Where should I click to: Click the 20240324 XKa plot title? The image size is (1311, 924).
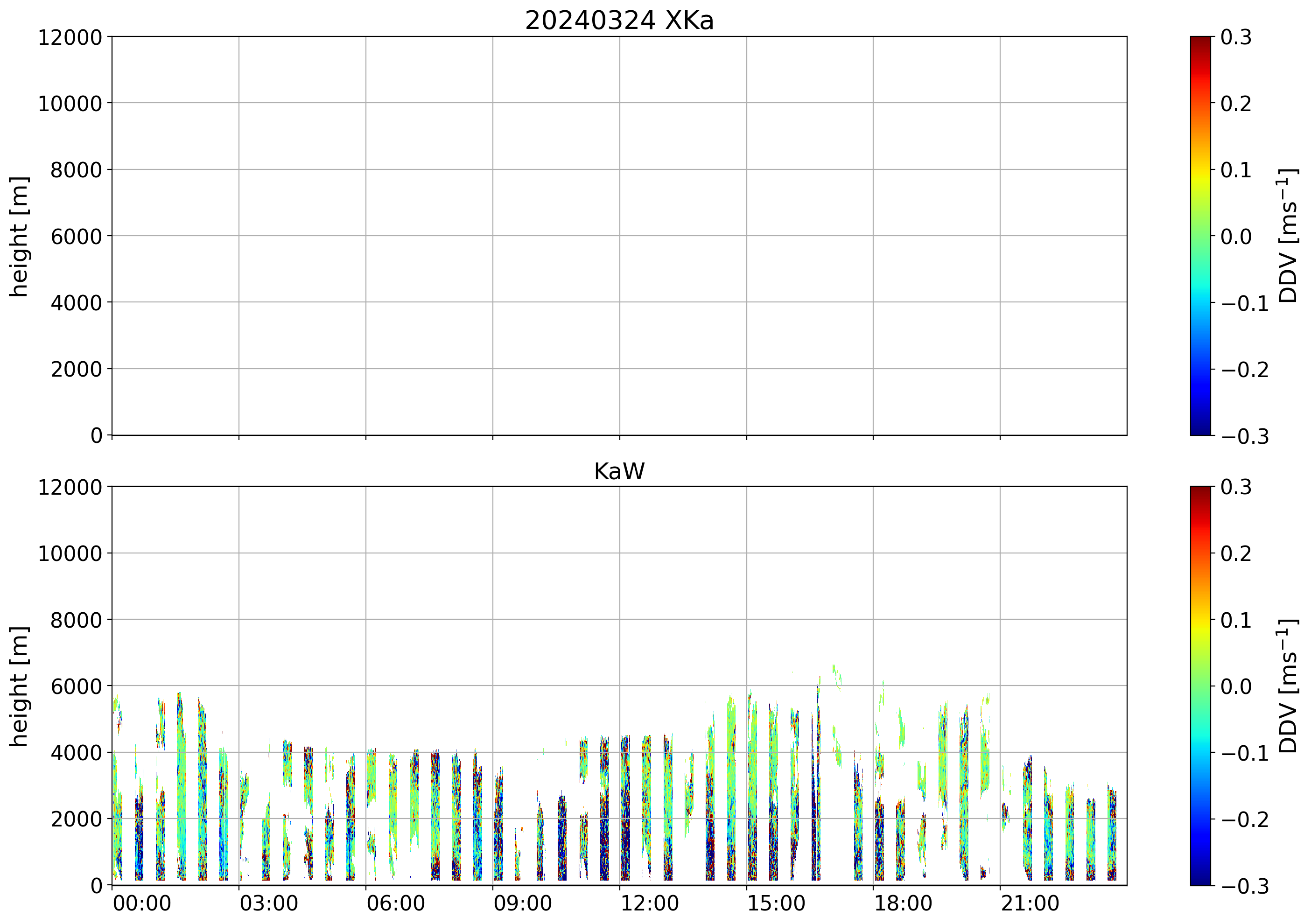click(619, 21)
